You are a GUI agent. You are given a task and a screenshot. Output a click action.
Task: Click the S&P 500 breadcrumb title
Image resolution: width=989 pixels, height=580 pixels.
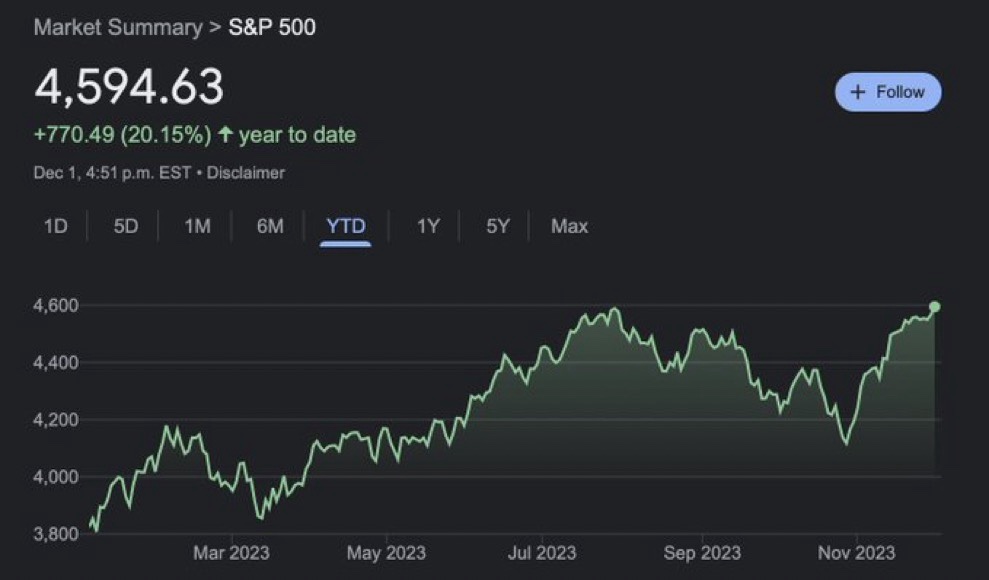pos(271,27)
